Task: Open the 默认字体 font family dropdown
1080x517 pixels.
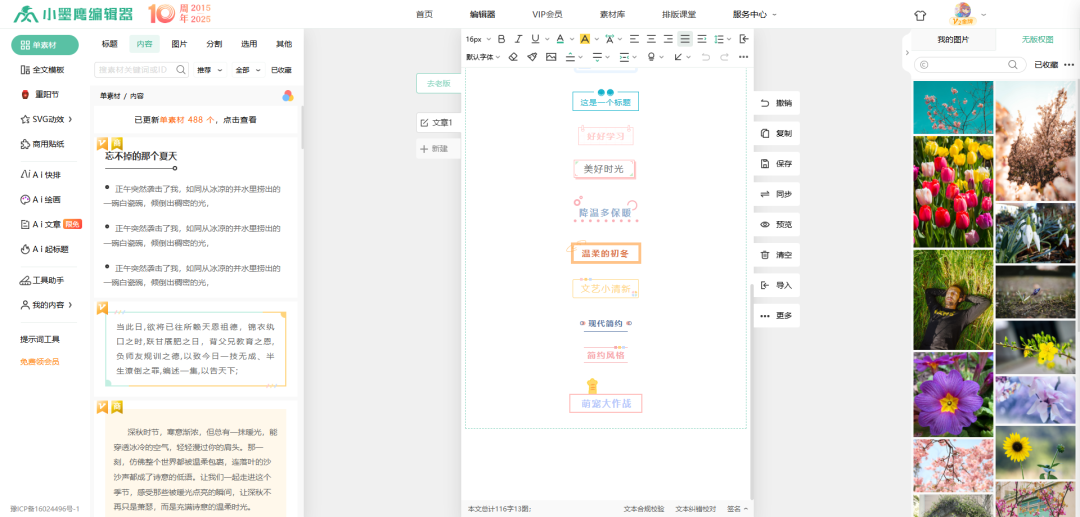Action: point(483,57)
